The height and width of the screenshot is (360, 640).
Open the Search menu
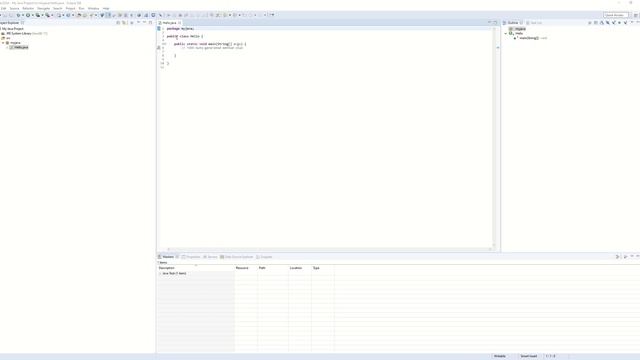tap(58, 8)
